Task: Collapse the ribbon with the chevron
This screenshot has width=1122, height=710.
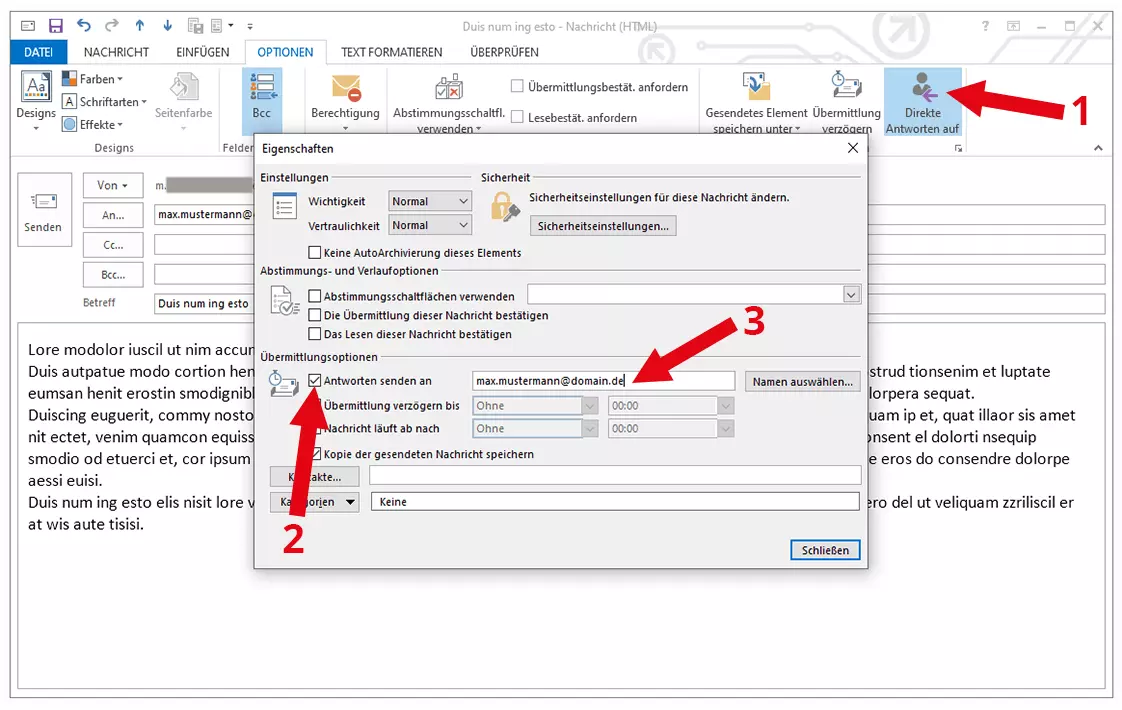Action: coord(1098,148)
